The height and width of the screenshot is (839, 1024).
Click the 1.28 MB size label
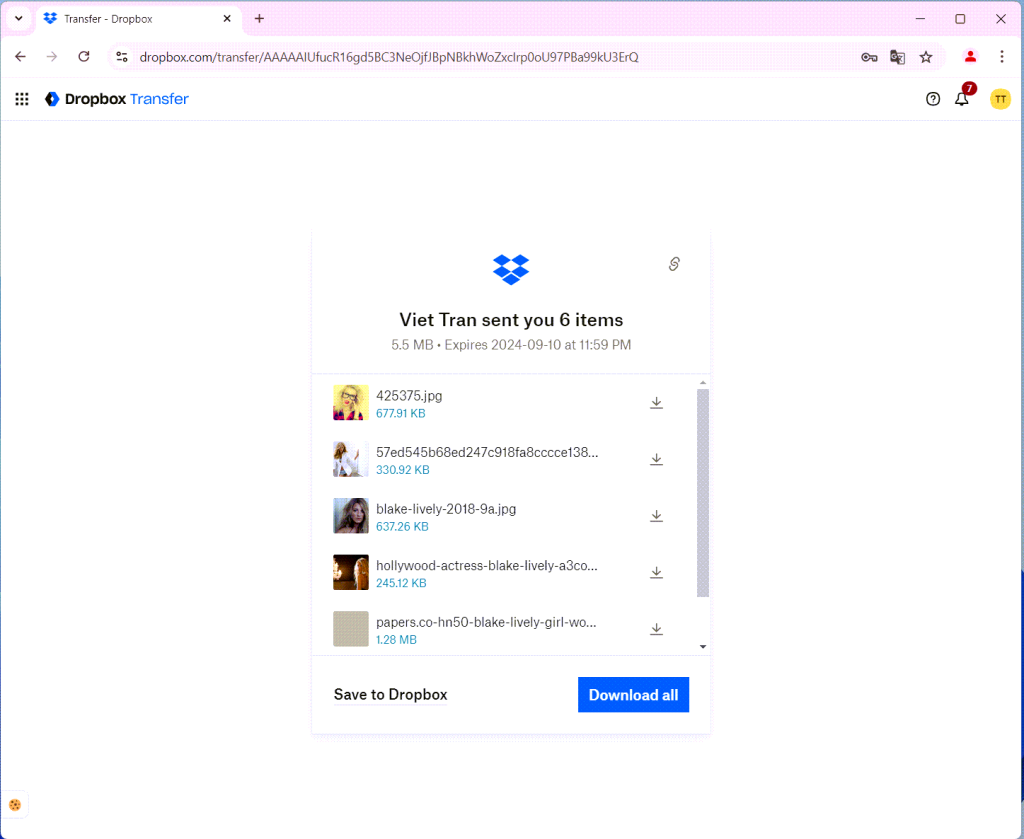[396, 640]
